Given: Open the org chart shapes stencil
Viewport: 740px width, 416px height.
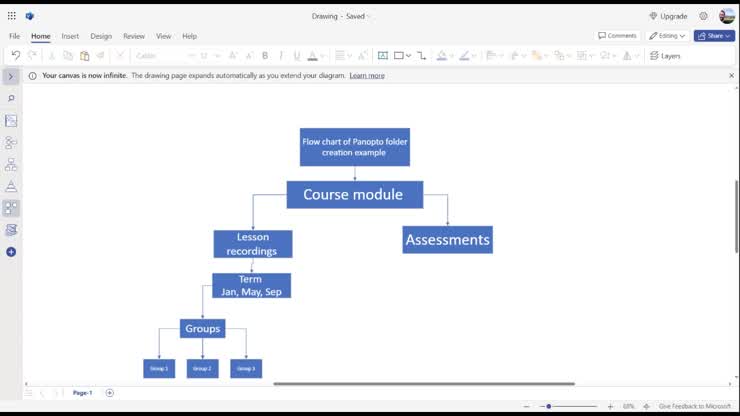Looking at the screenshot, I should tap(11, 164).
